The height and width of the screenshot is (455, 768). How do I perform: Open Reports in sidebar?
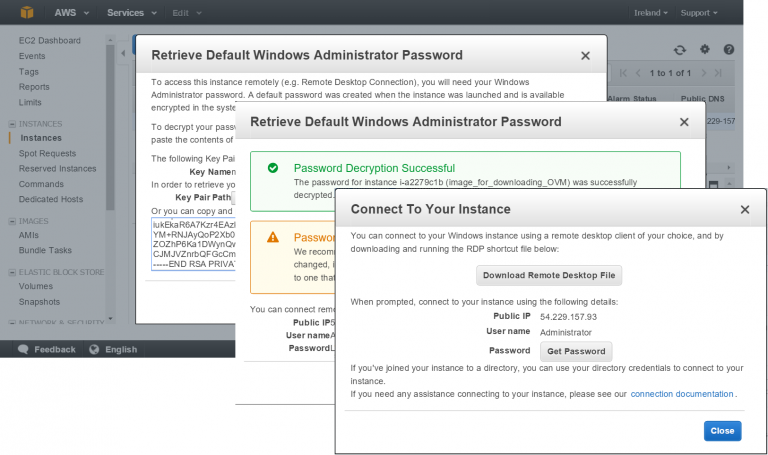[34, 87]
